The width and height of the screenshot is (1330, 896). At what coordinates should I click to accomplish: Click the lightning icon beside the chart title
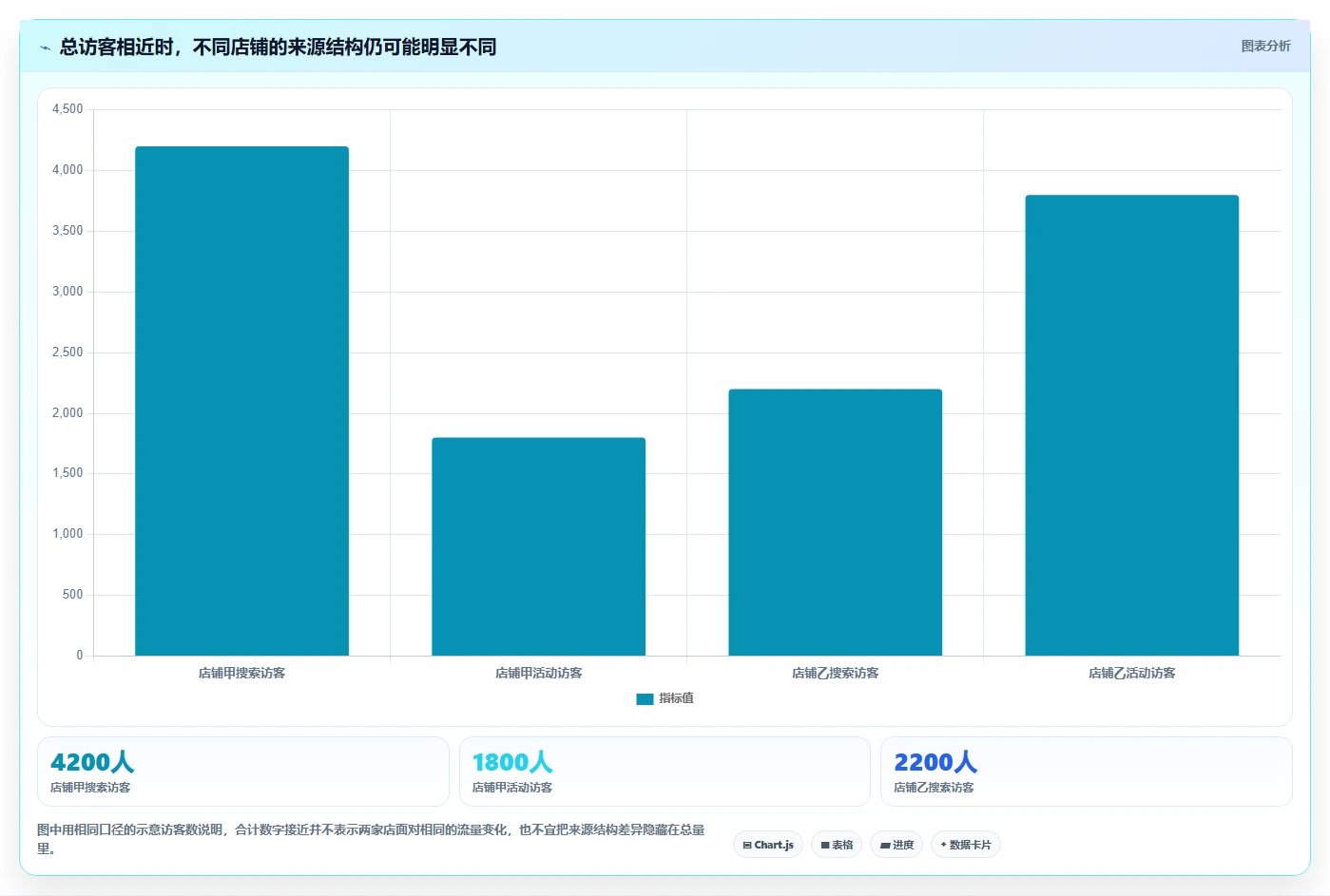coord(45,48)
